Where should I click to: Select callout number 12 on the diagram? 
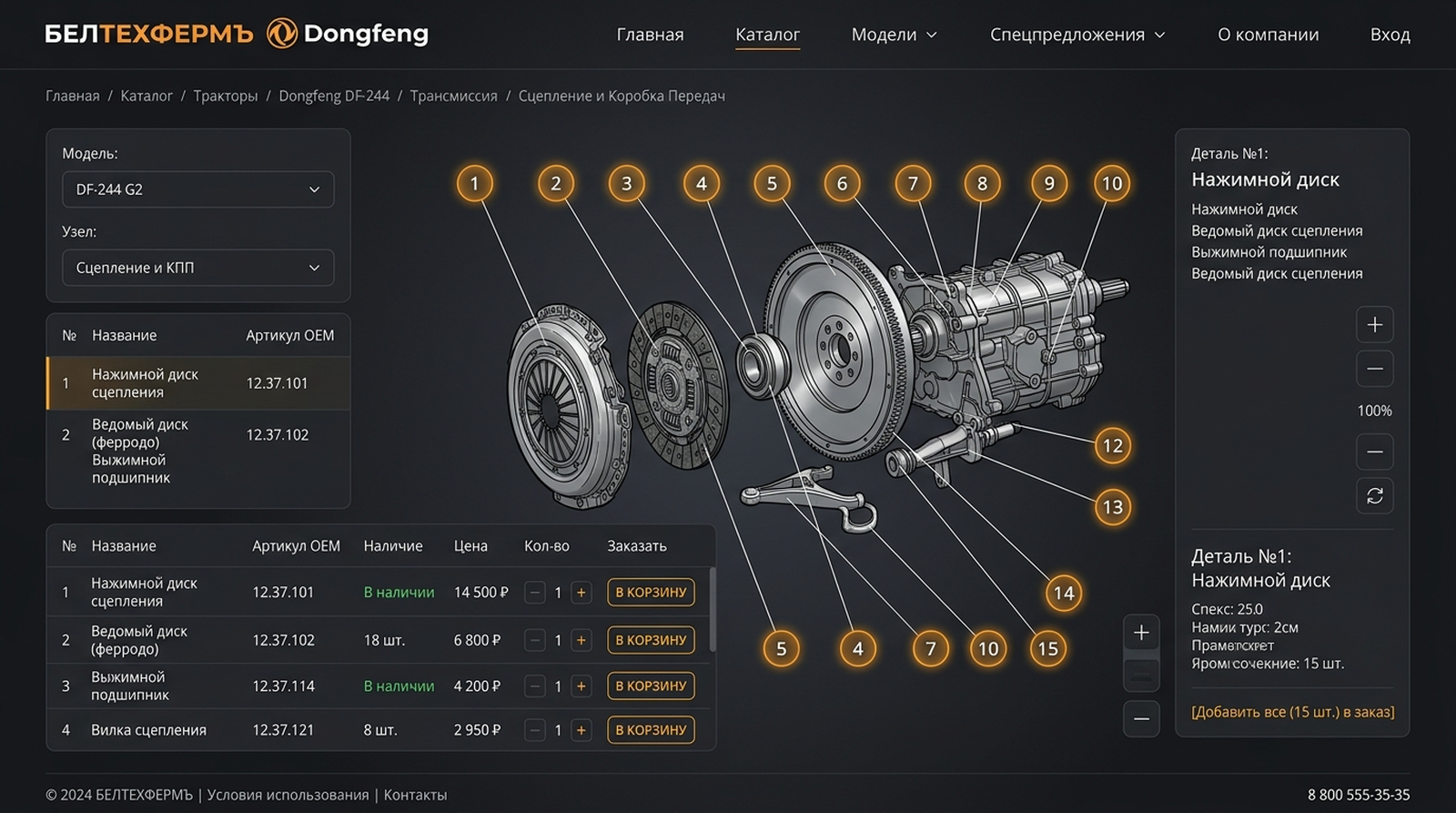1113,445
